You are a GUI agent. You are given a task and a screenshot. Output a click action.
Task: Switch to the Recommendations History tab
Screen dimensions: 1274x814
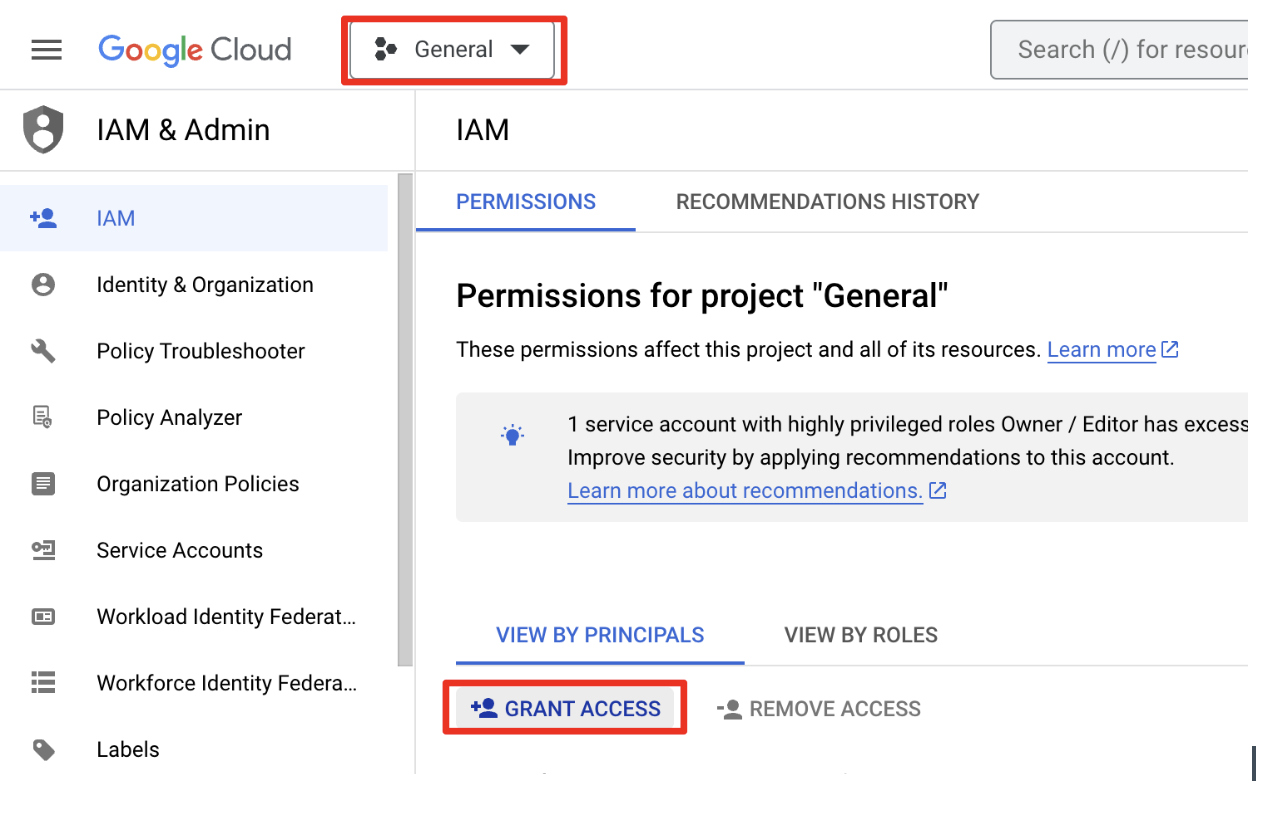(827, 202)
